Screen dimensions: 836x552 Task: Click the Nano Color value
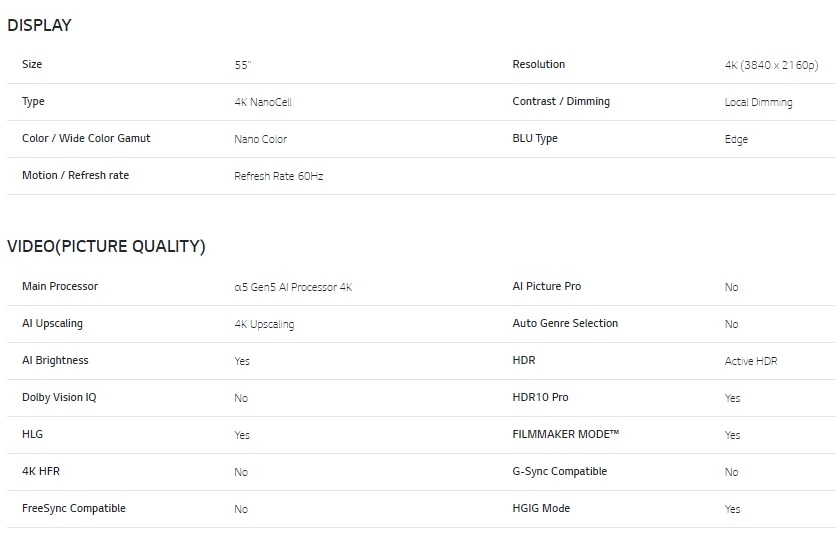click(260, 139)
